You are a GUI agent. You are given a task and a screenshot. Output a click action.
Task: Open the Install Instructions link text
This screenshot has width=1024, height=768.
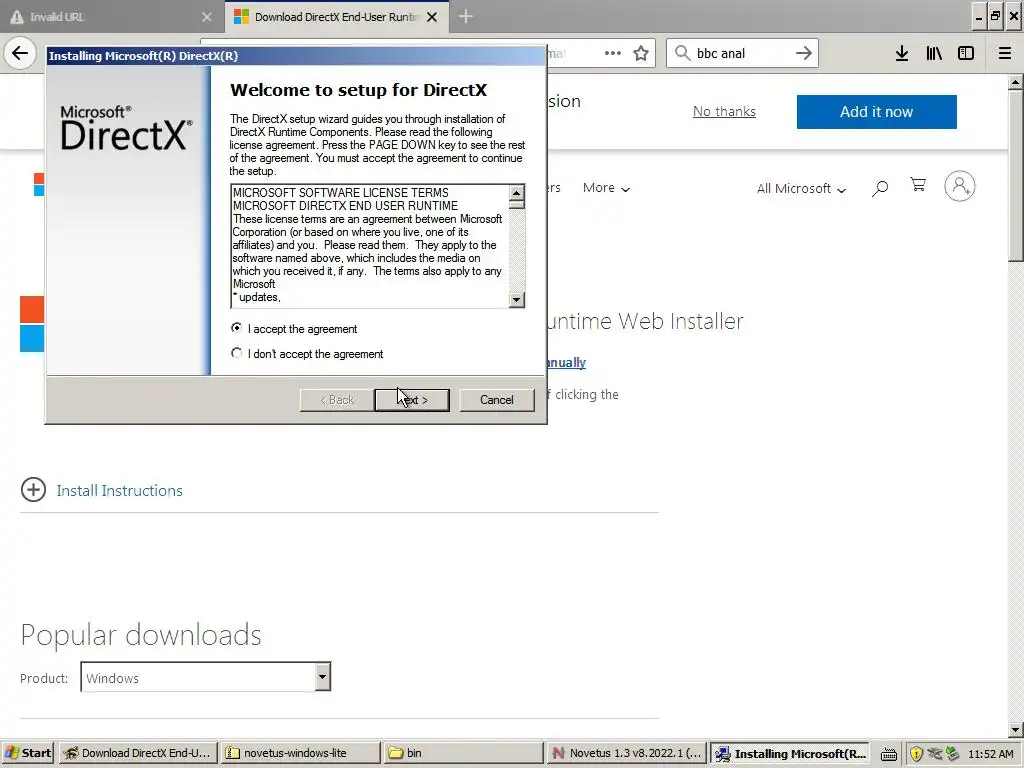click(120, 490)
